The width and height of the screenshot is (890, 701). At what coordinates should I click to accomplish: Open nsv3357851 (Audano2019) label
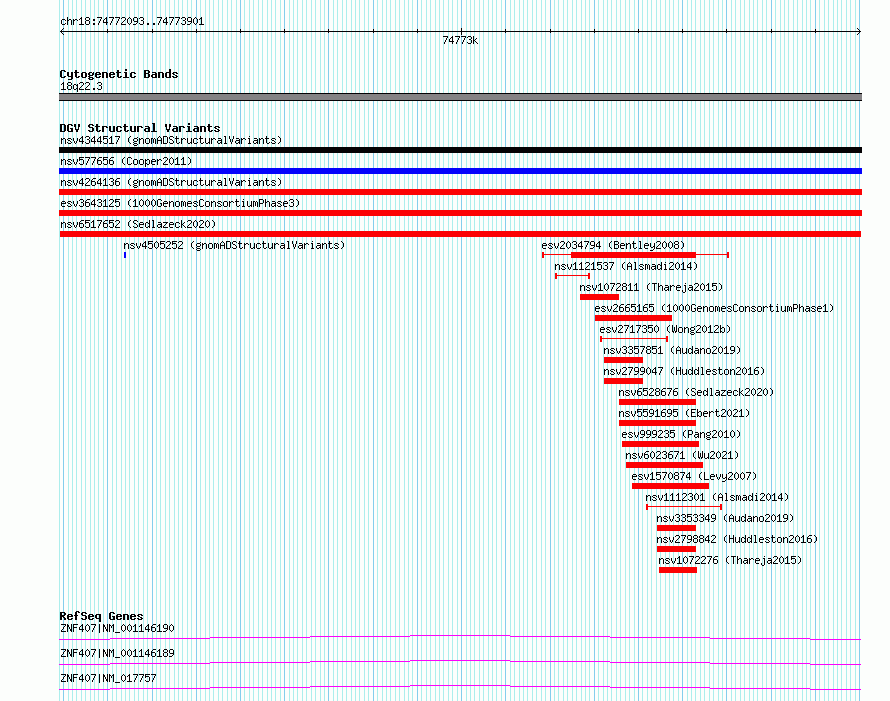pos(672,350)
